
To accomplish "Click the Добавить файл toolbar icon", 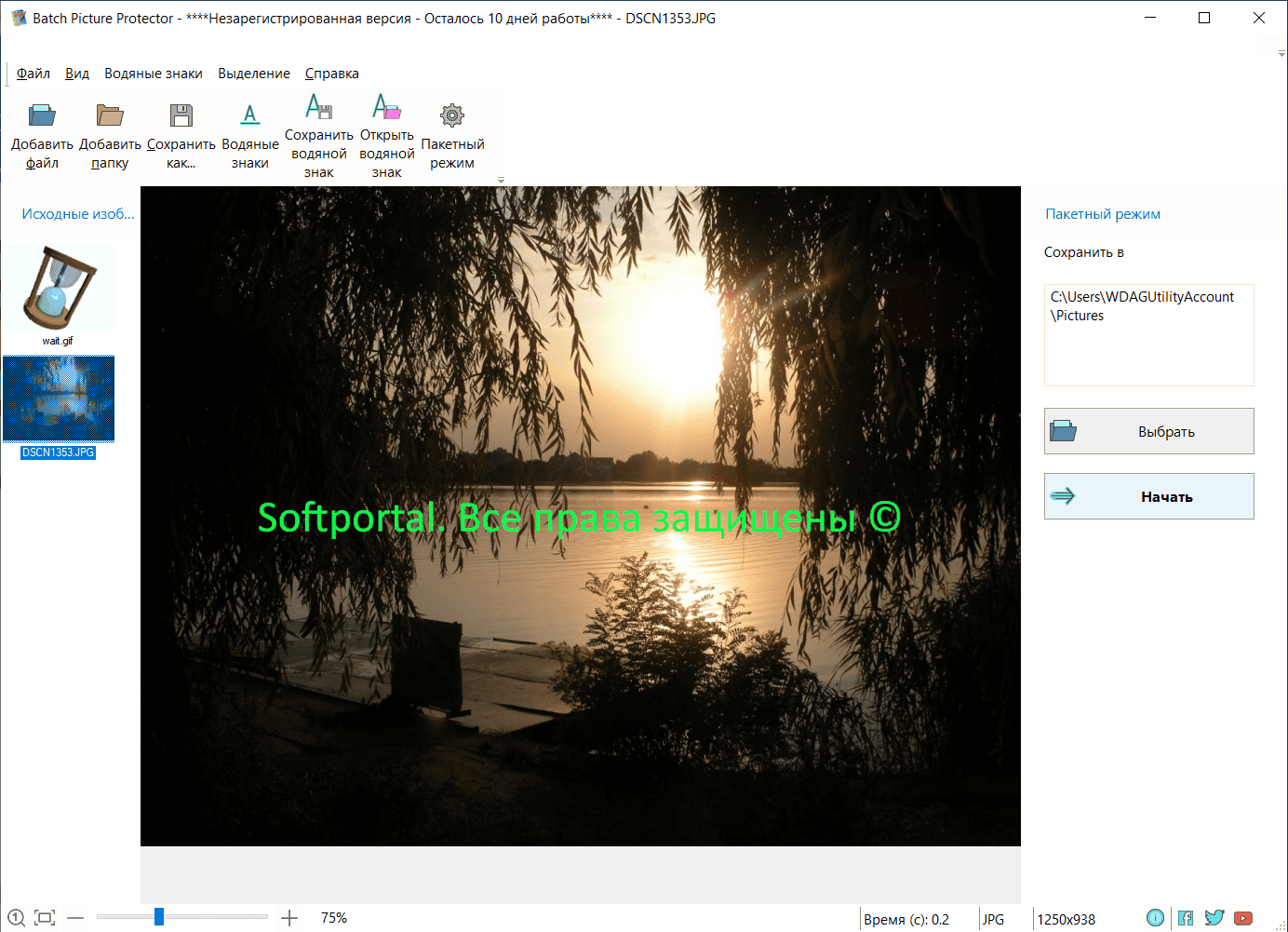I will coord(42,115).
